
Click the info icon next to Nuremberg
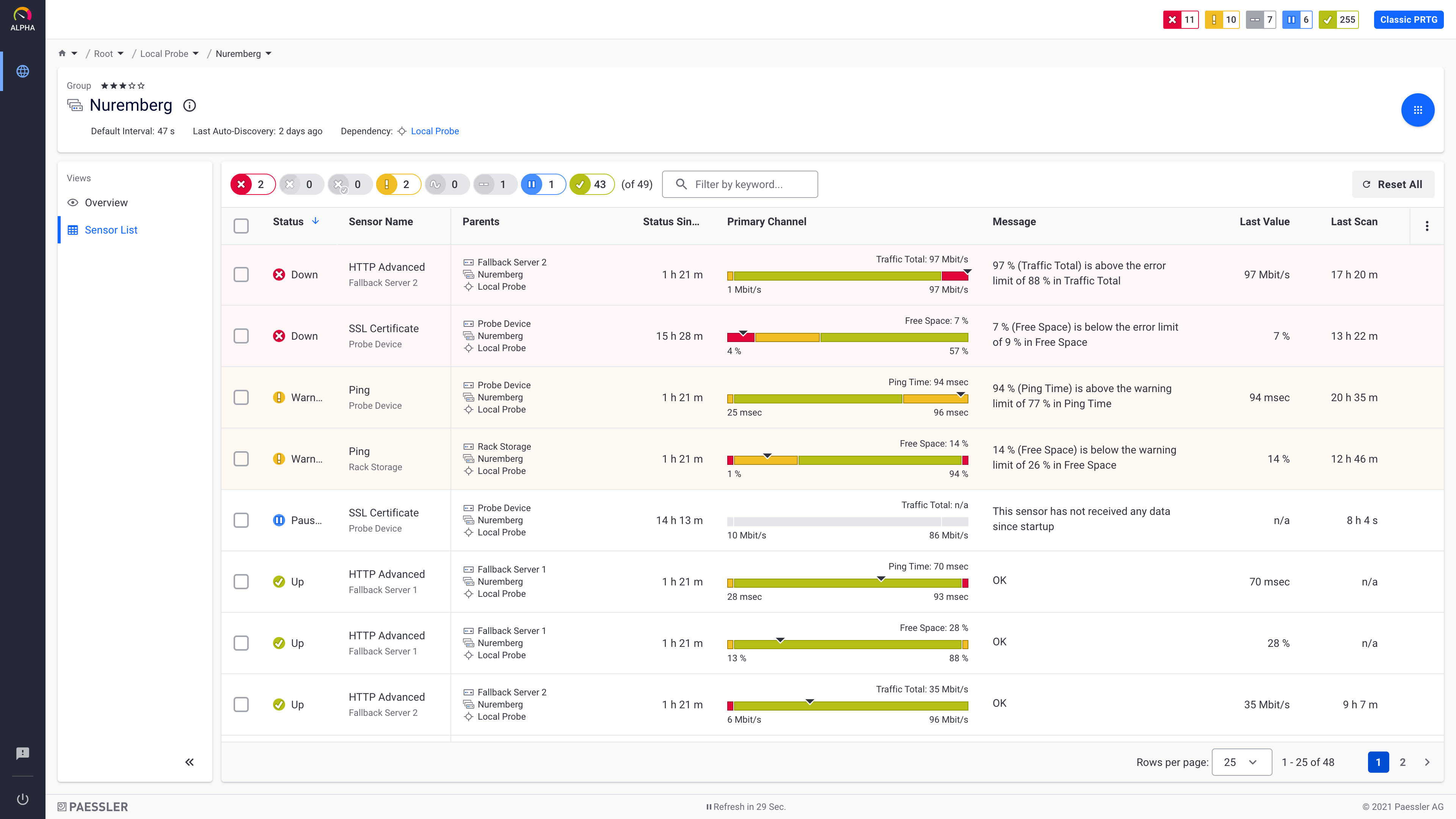coord(189,106)
